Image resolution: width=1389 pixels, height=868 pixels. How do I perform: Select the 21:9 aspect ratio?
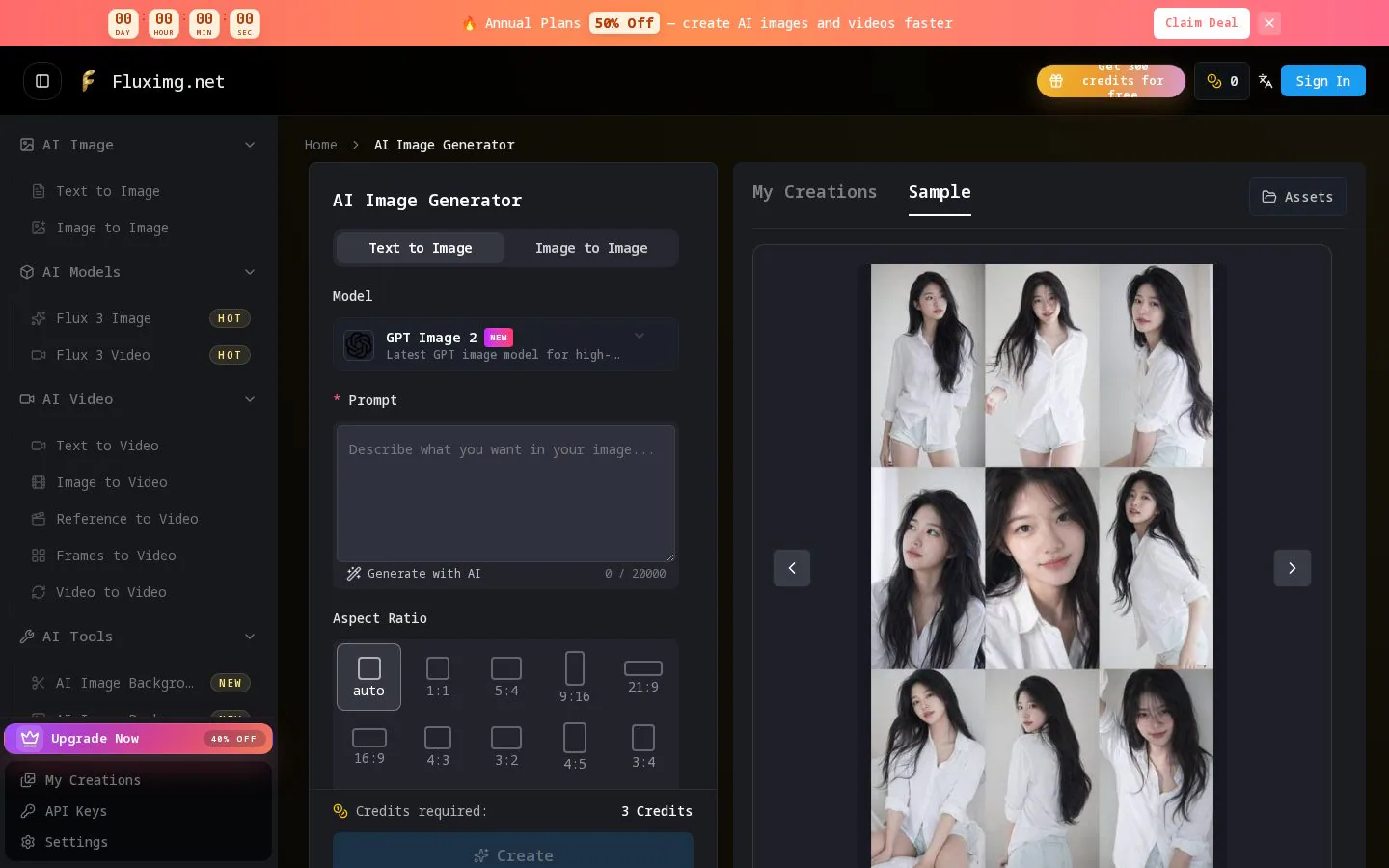[643, 677]
